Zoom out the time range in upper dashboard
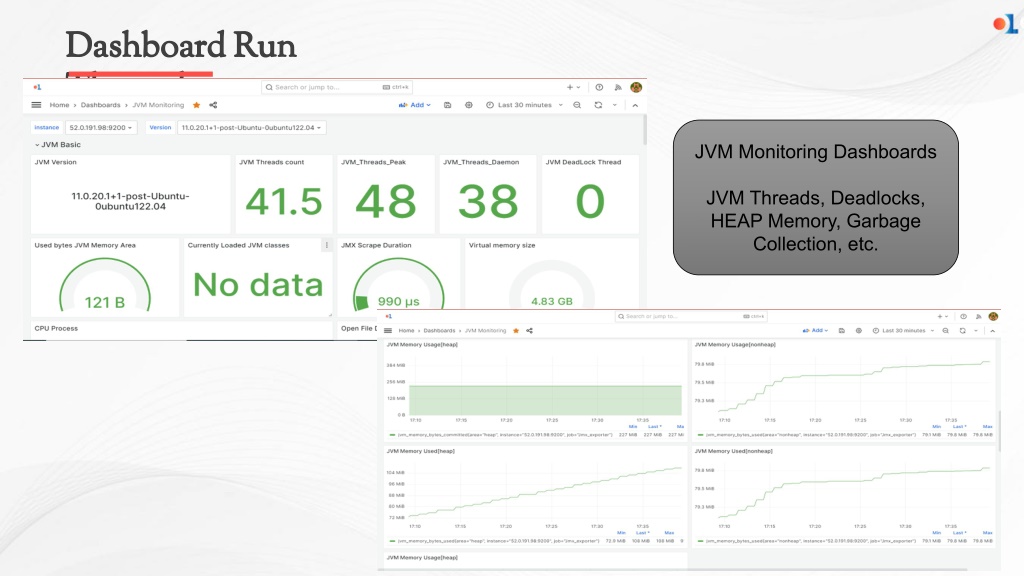 click(577, 104)
